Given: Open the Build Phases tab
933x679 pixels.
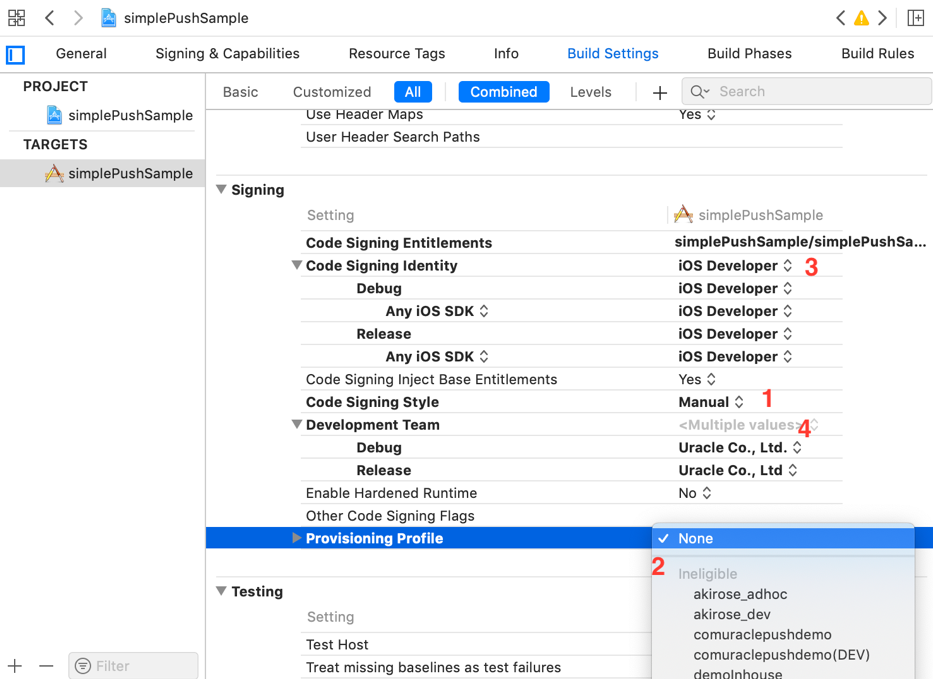Looking at the screenshot, I should tap(750, 54).
